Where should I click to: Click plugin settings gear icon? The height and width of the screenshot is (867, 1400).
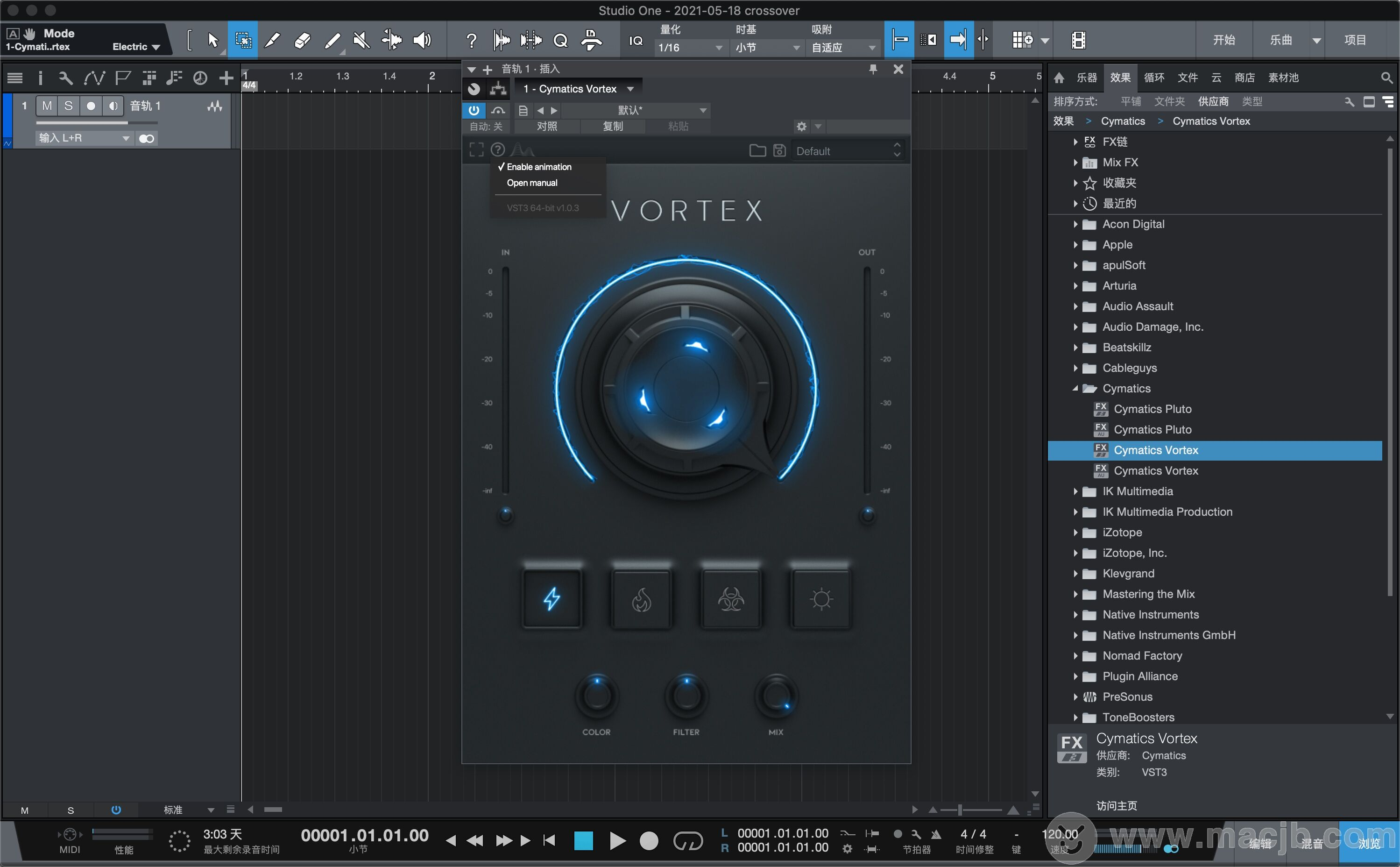pos(801,126)
